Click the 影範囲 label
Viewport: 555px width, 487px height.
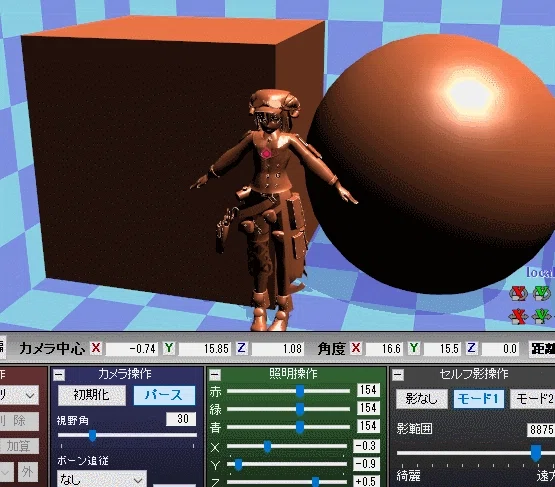(414, 429)
